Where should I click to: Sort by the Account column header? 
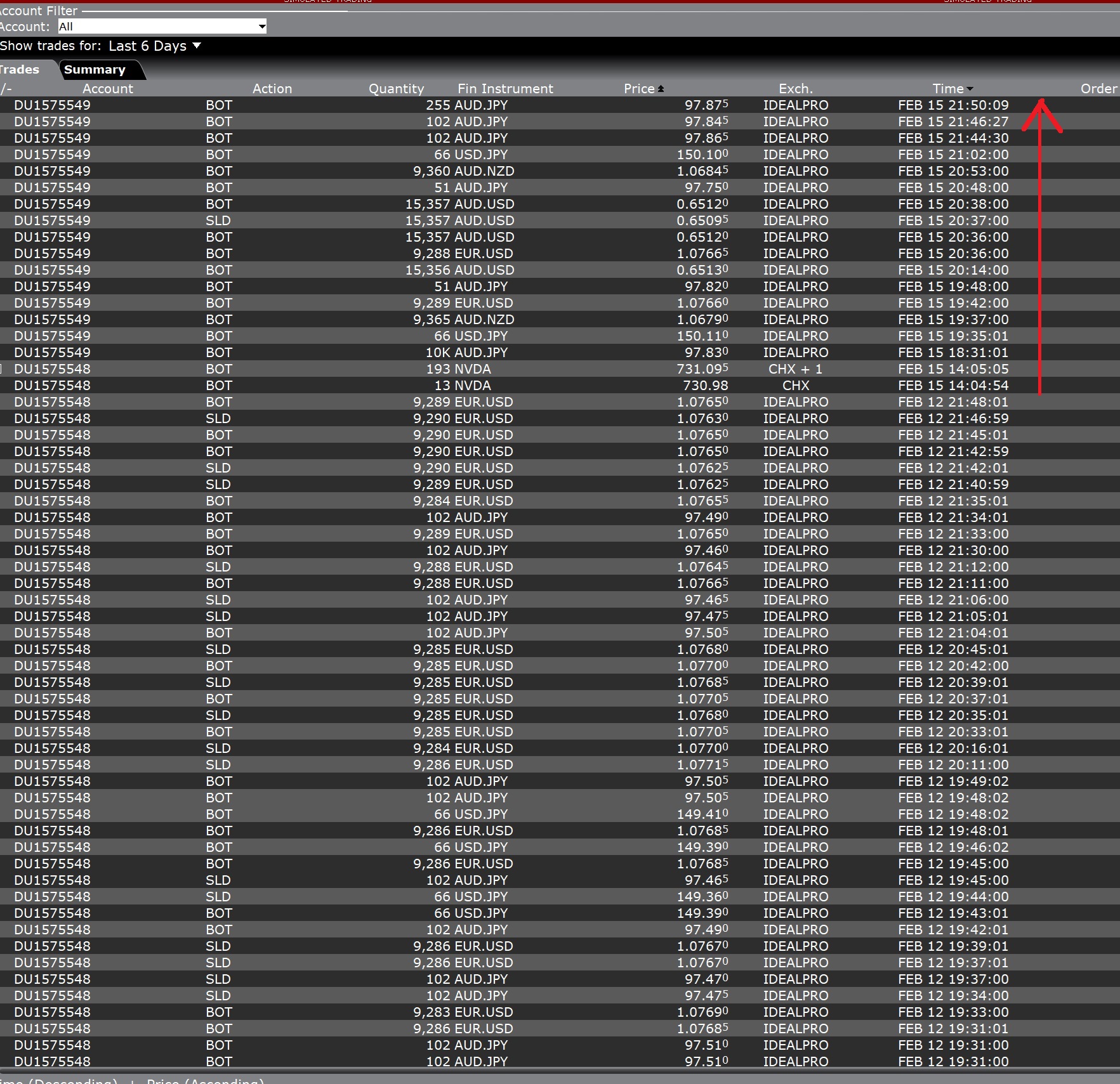[108, 89]
